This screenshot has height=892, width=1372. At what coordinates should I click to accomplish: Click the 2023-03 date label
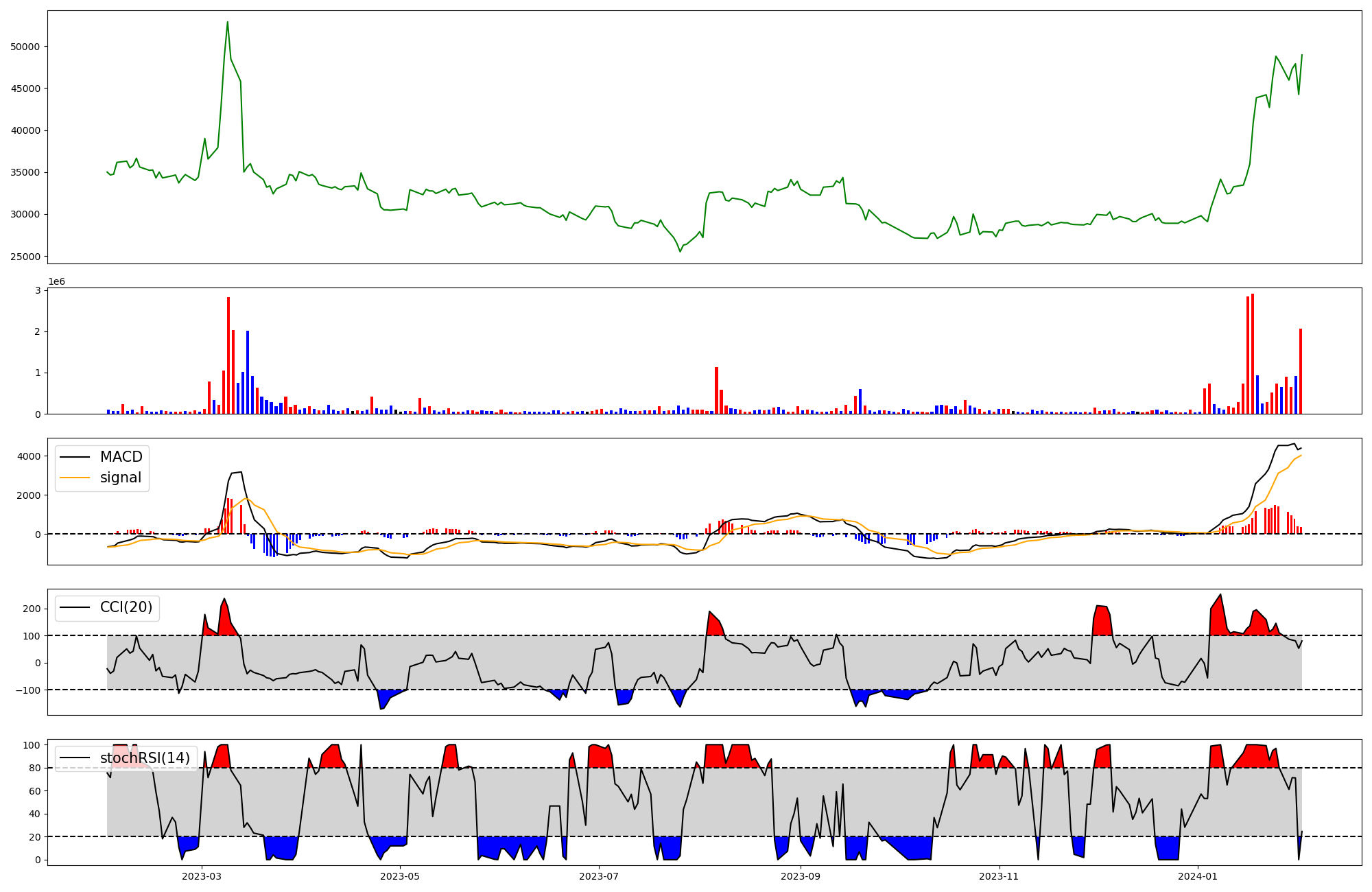[202, 876]
